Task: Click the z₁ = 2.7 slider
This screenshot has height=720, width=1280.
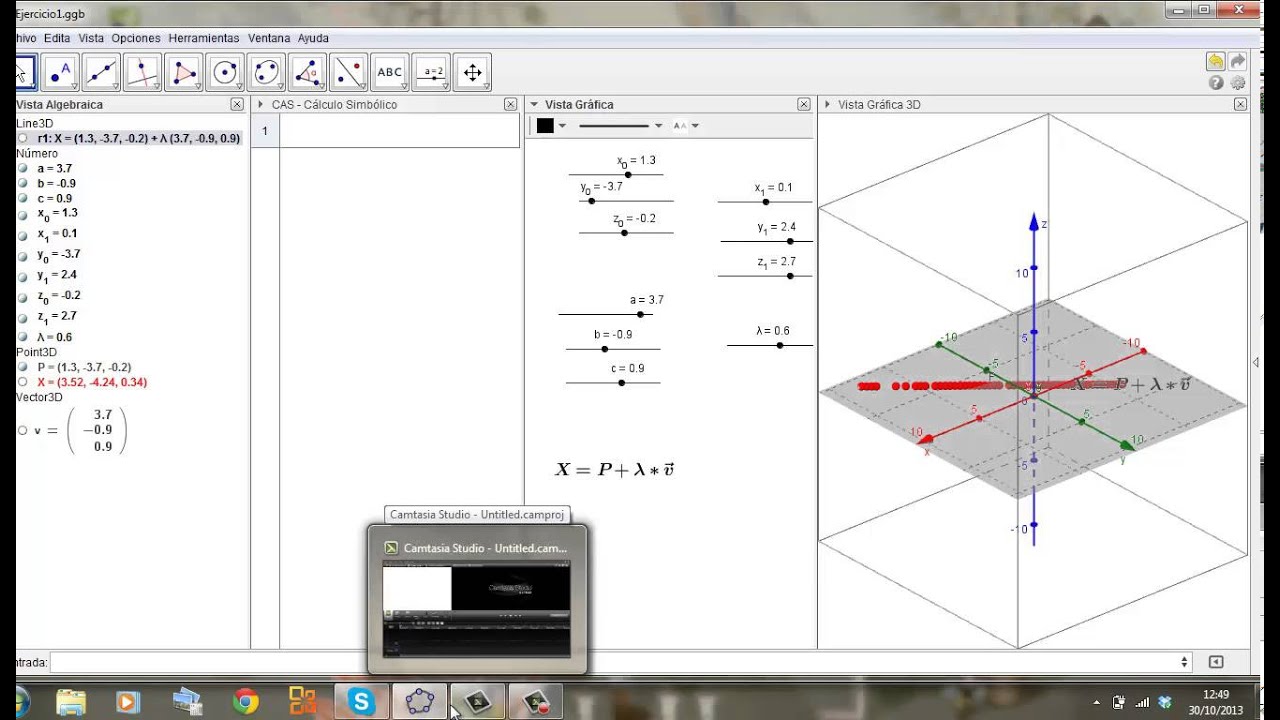Action: click(x=765, y=275)
